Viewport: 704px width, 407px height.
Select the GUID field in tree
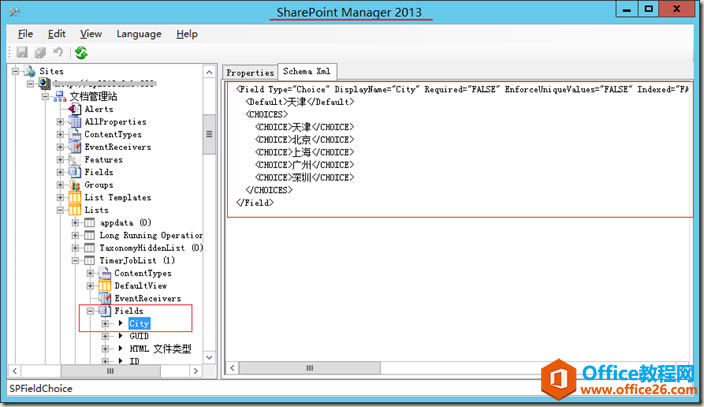point(139,336)
